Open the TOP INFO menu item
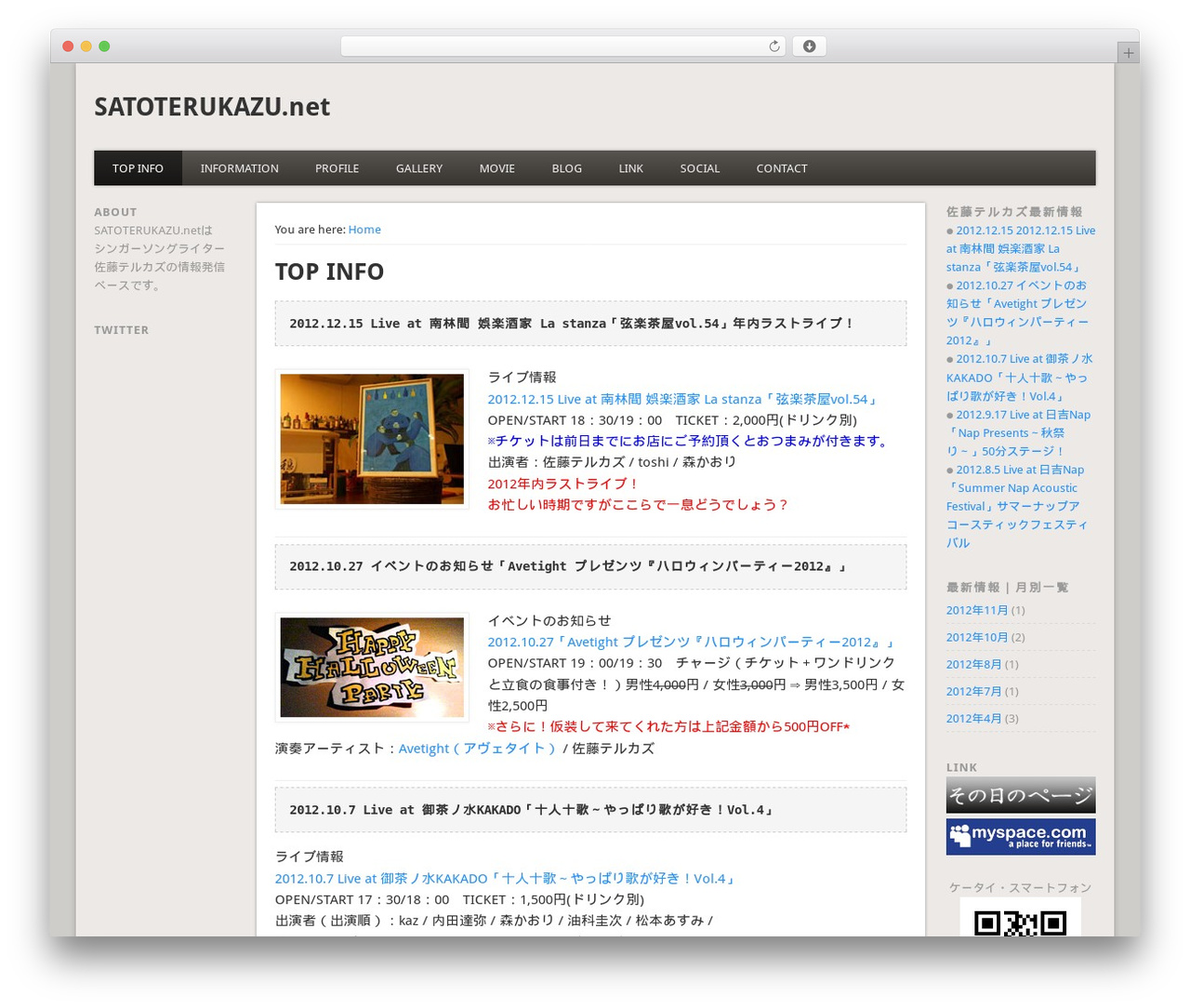The width and height of the screenshot is (1190, 1008). click(x=138, y=168)
